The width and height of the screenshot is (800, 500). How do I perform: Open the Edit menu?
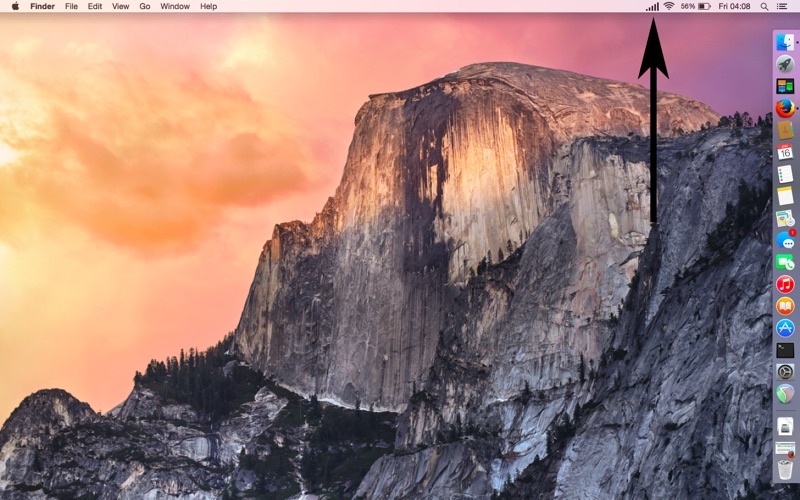[x=95, y=6]
